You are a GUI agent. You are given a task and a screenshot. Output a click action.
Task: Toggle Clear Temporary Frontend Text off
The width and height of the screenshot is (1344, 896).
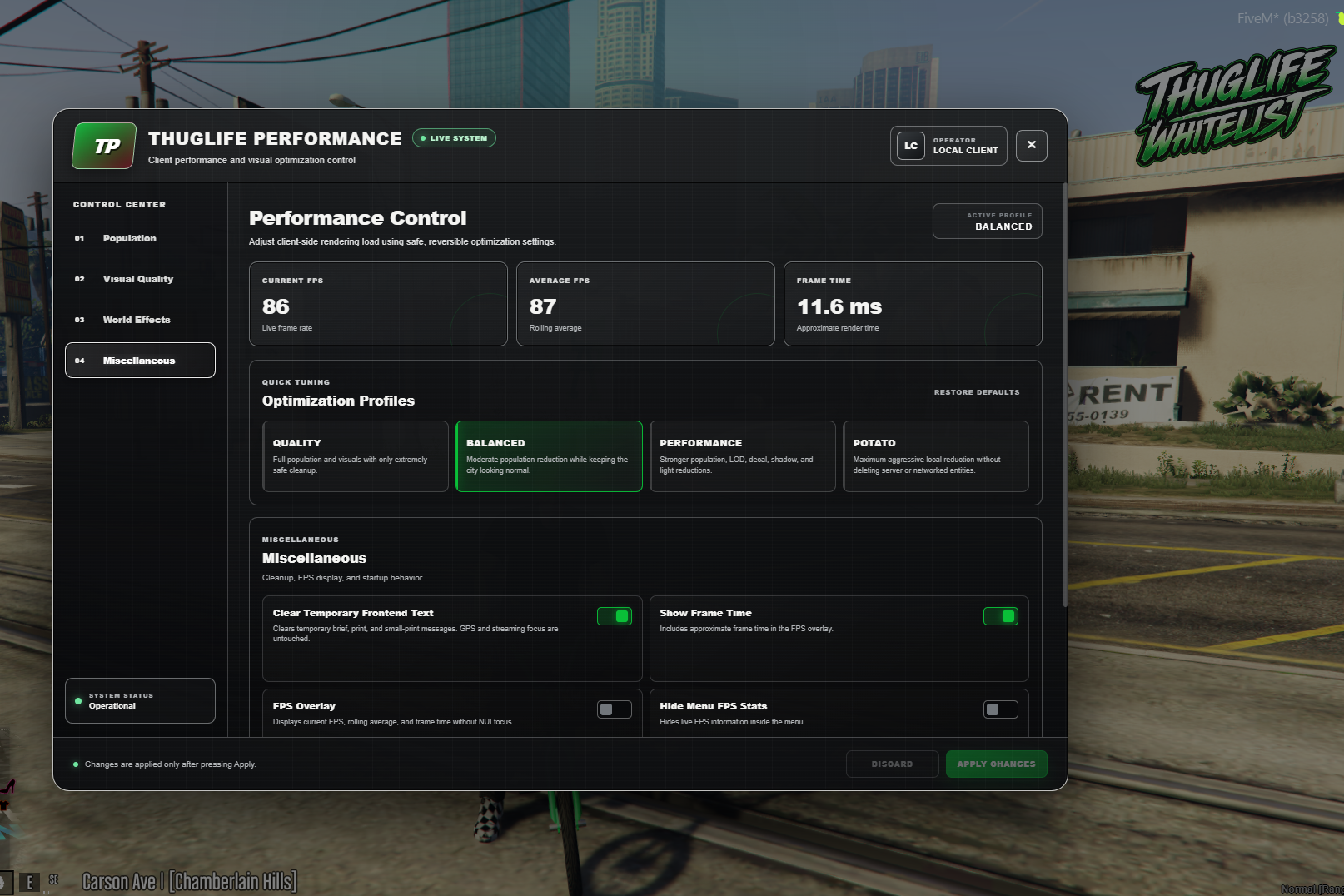(615, 616)
